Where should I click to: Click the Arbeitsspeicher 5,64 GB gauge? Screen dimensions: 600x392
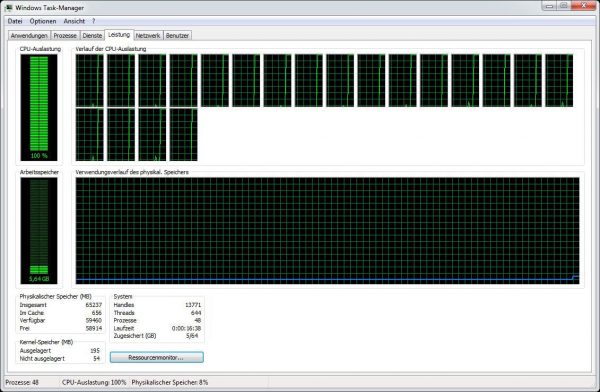pos(39,230)
